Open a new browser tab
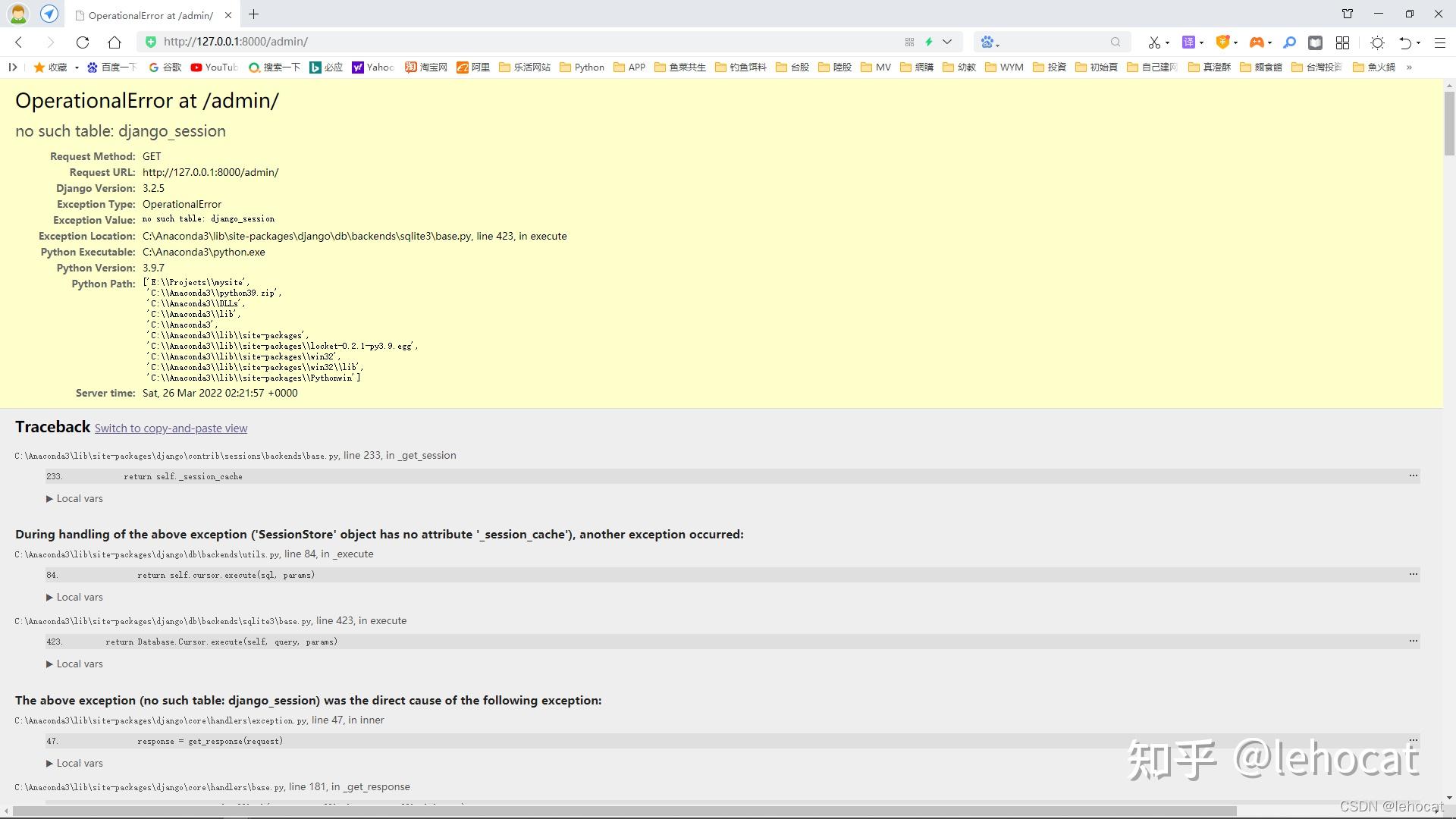 (x=254, y=14)
